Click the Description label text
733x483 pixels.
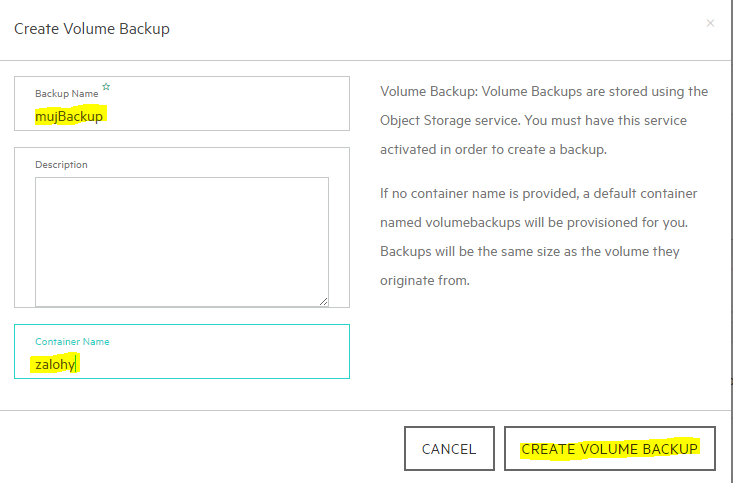(x=61, y=165)
